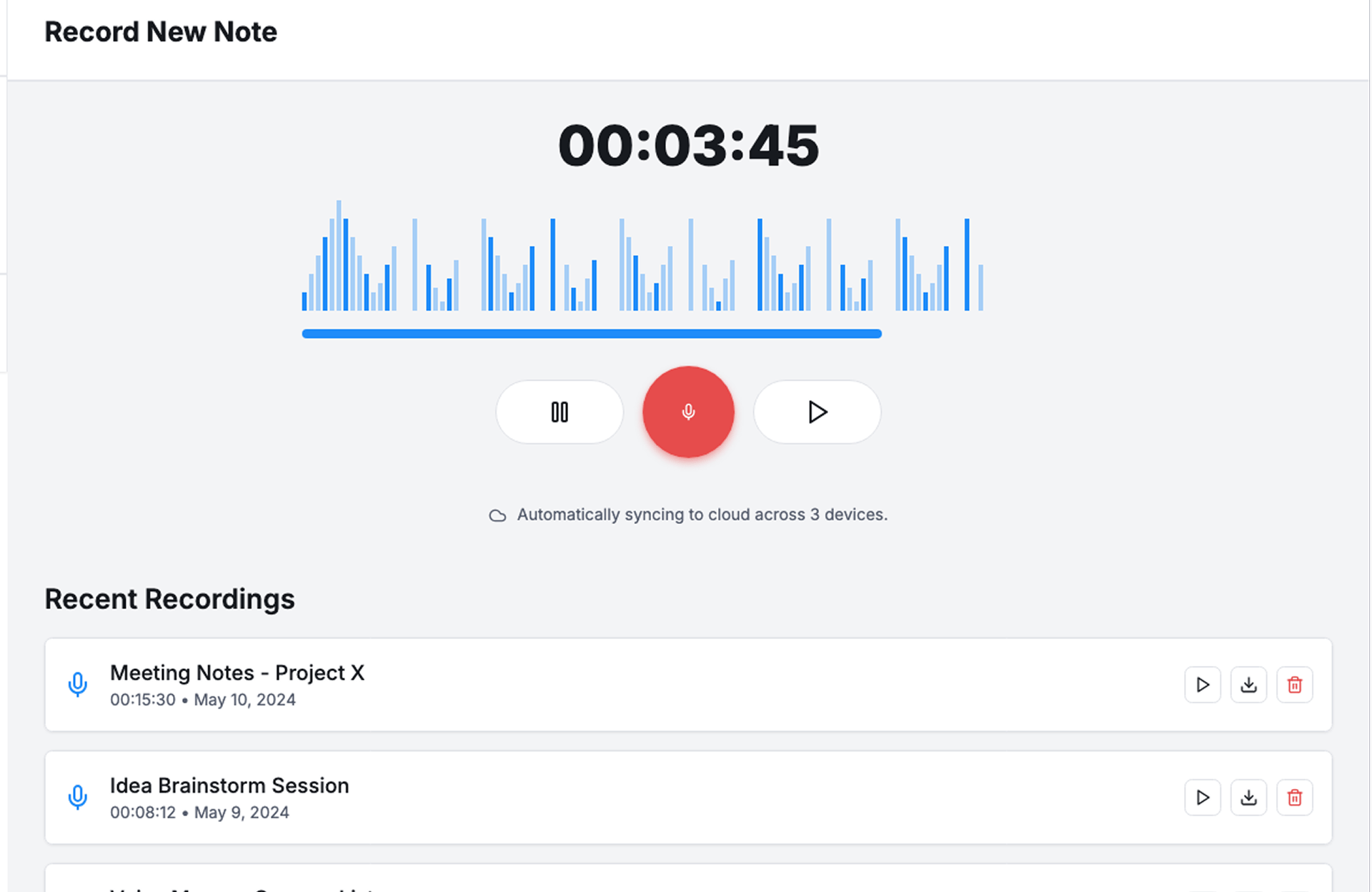This screenshot has width=1372, height=892.
Task: Play Meeting Notes - Project X recording
Action: pos(1203,685)
